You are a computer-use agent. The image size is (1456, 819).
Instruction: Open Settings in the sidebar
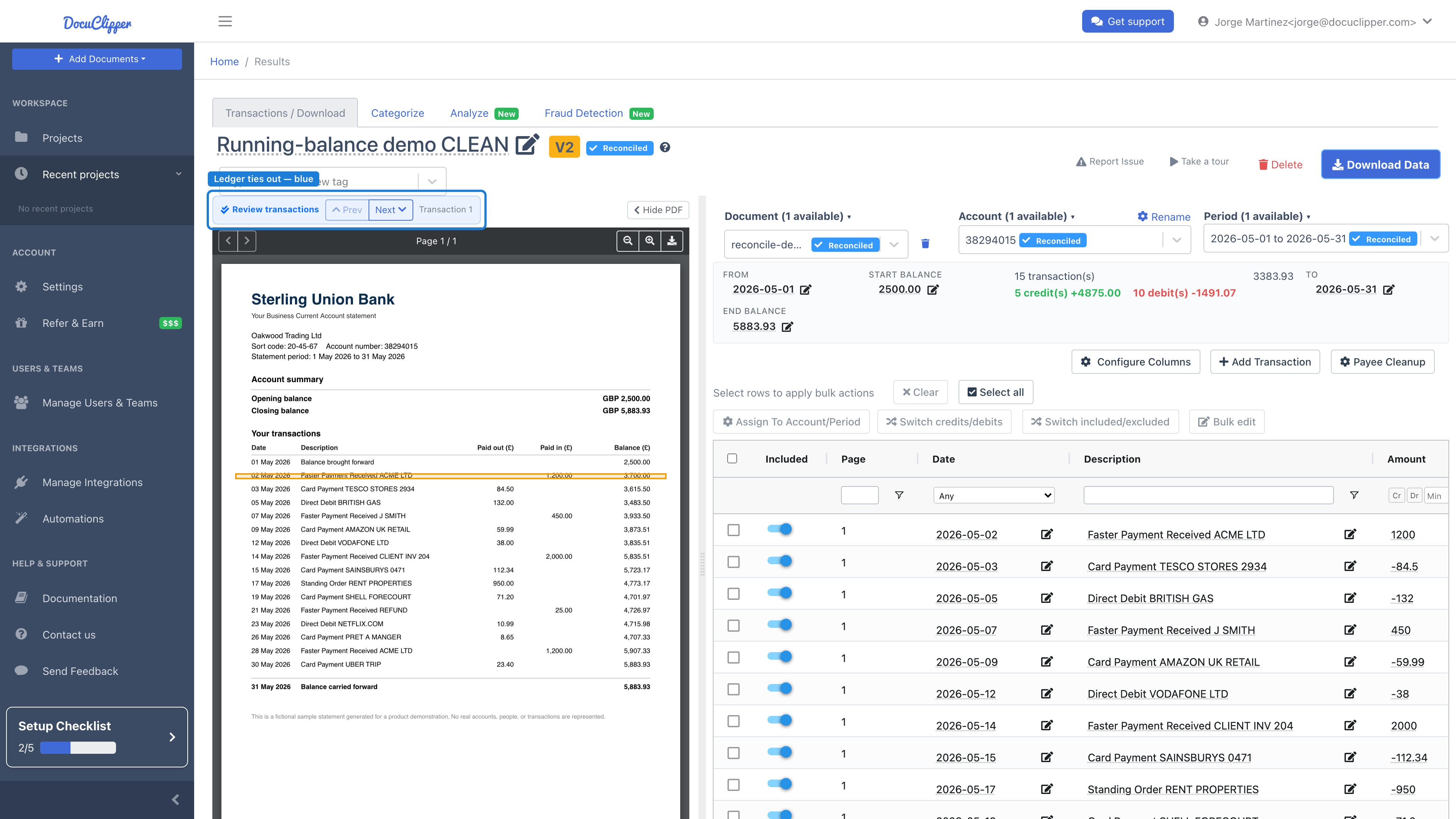62,287
